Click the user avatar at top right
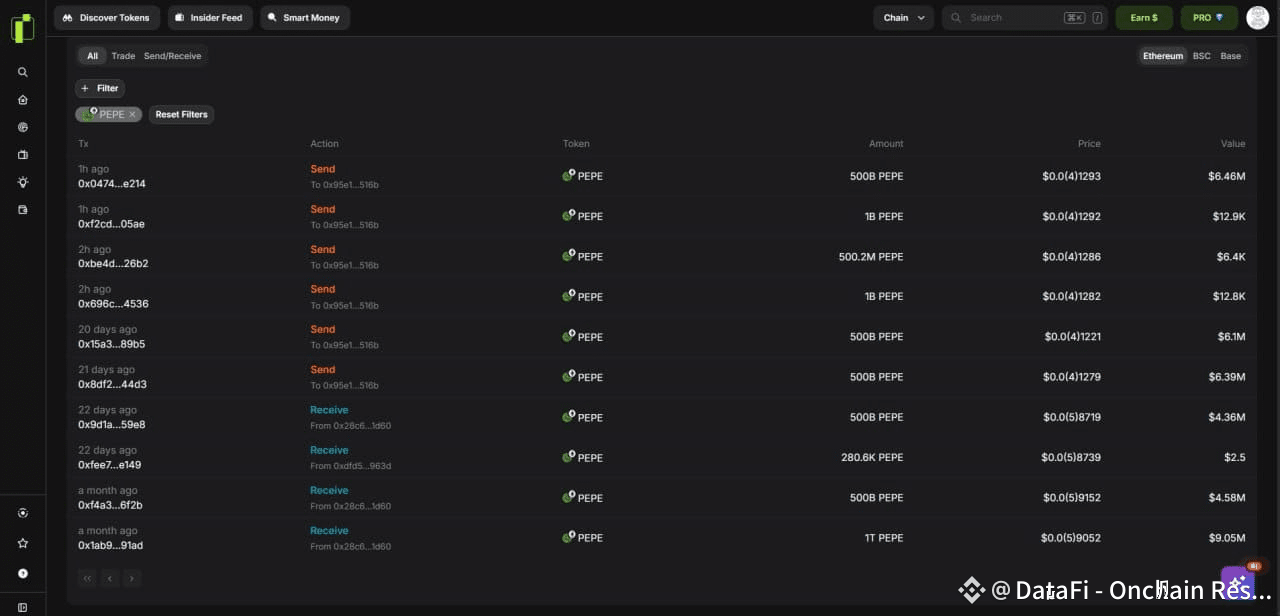 (x=1257, y=17)
